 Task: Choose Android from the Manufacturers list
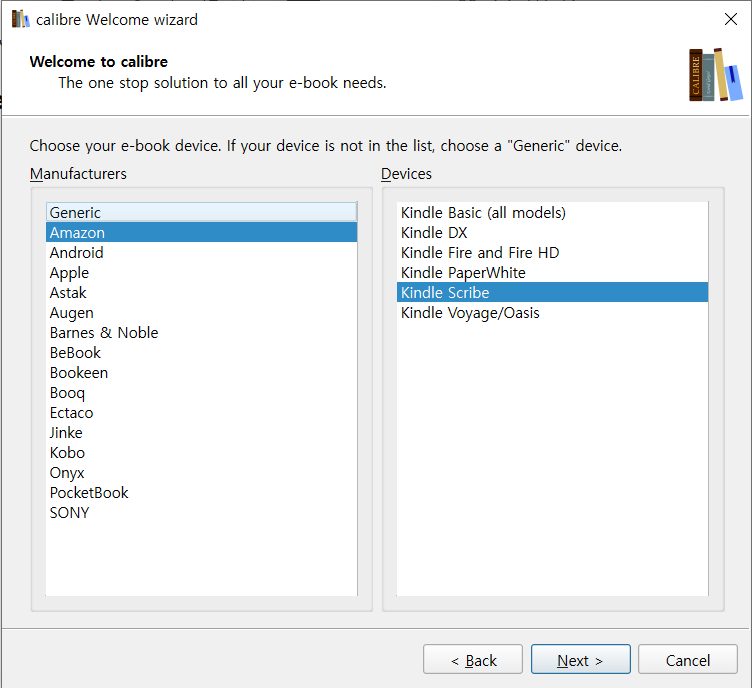(201, 252)
